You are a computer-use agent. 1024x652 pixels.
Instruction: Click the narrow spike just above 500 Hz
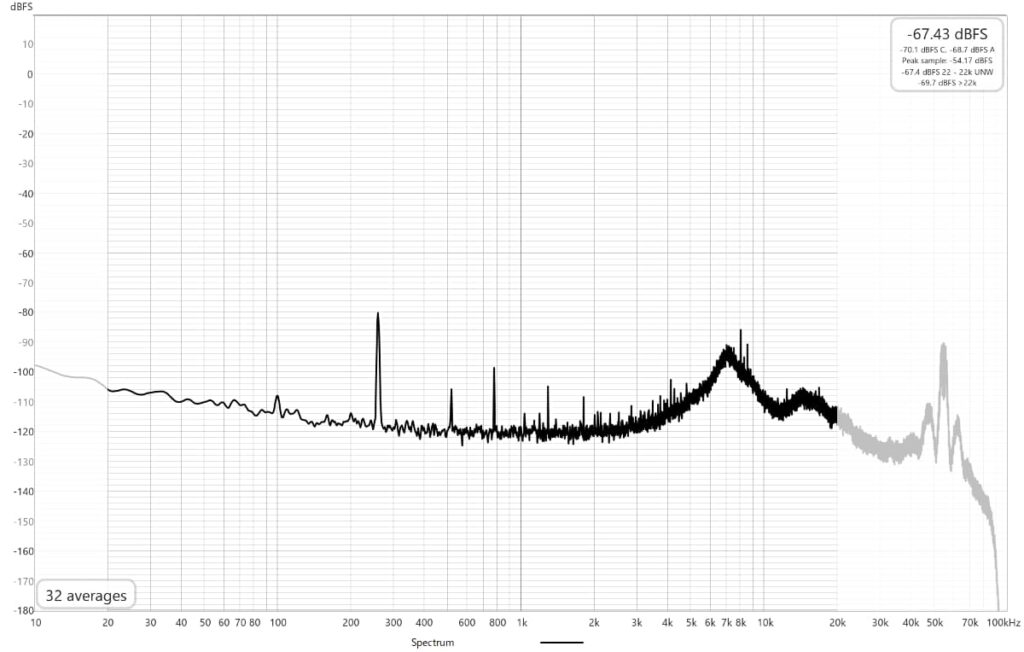pos(451,391)
